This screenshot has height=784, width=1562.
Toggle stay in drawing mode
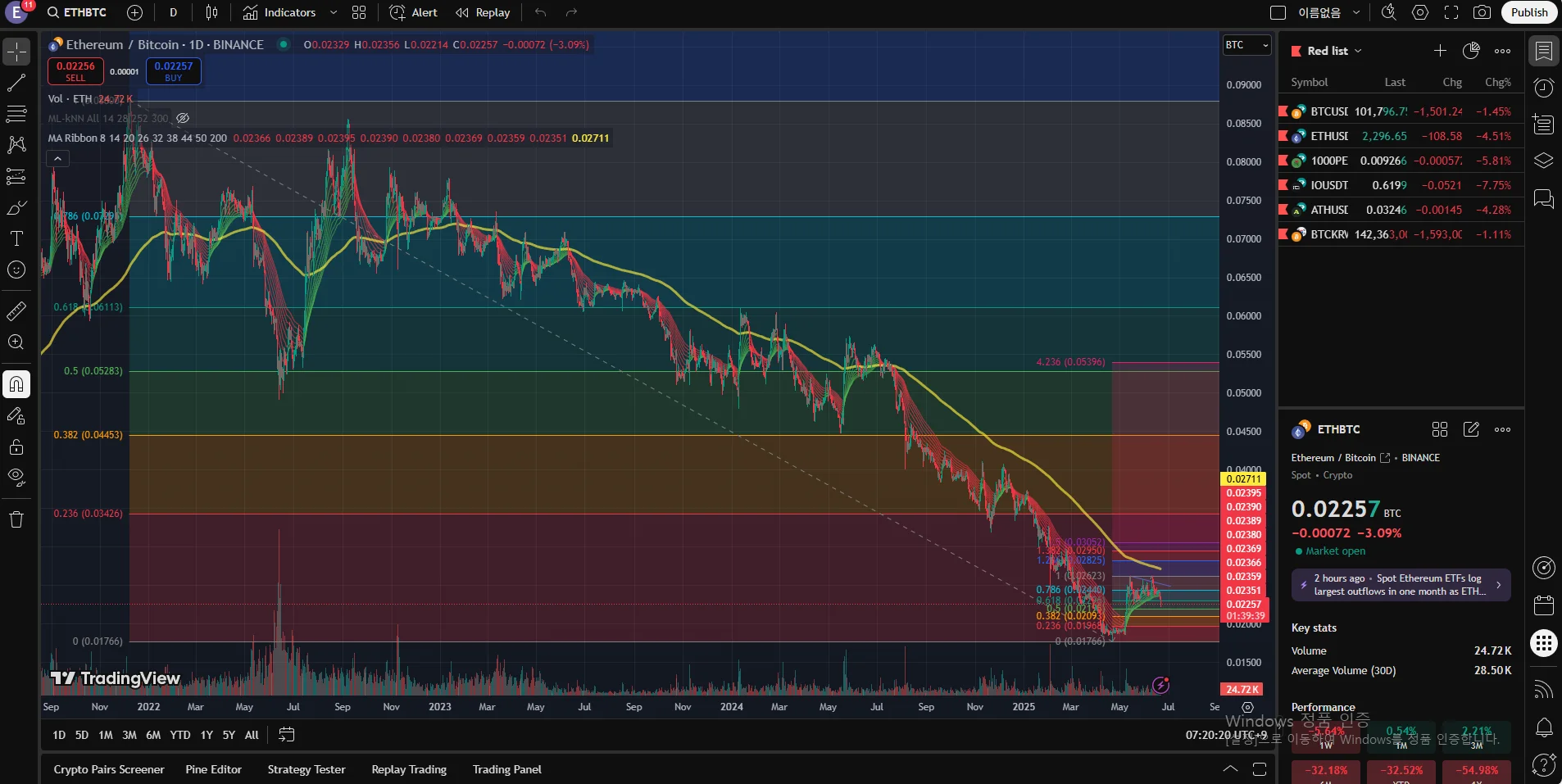[x=16, y=415]
